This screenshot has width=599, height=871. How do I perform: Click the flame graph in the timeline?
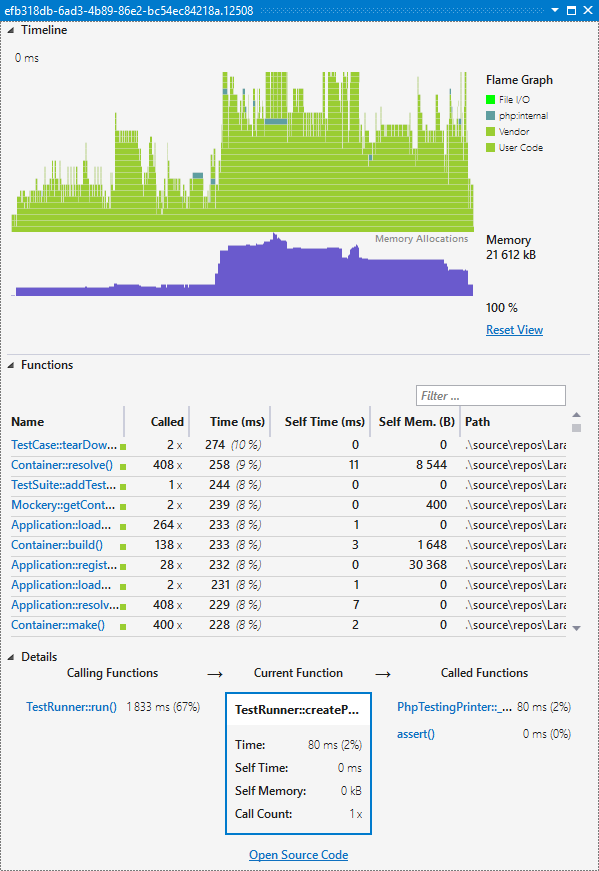click(243, 152)
